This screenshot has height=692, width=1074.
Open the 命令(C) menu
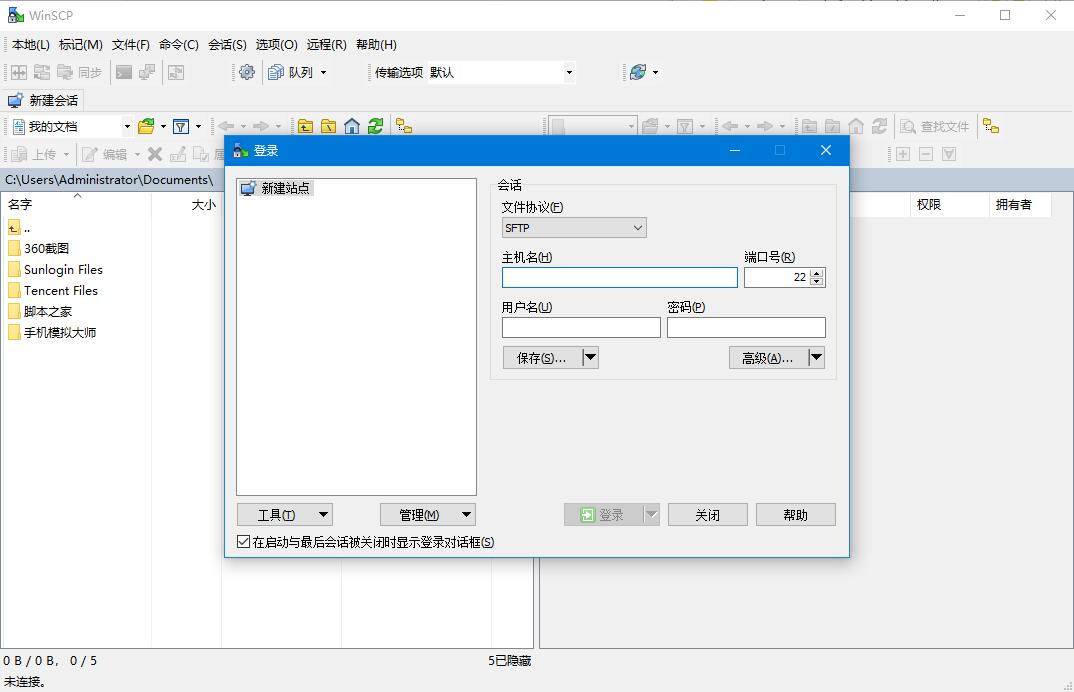(x=179, y=45)
